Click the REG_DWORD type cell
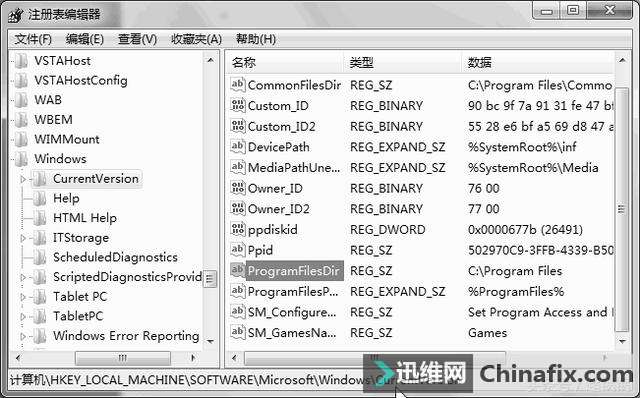Image resolution: width=640 pixels, height=398 pixels. tap(388, 230)
